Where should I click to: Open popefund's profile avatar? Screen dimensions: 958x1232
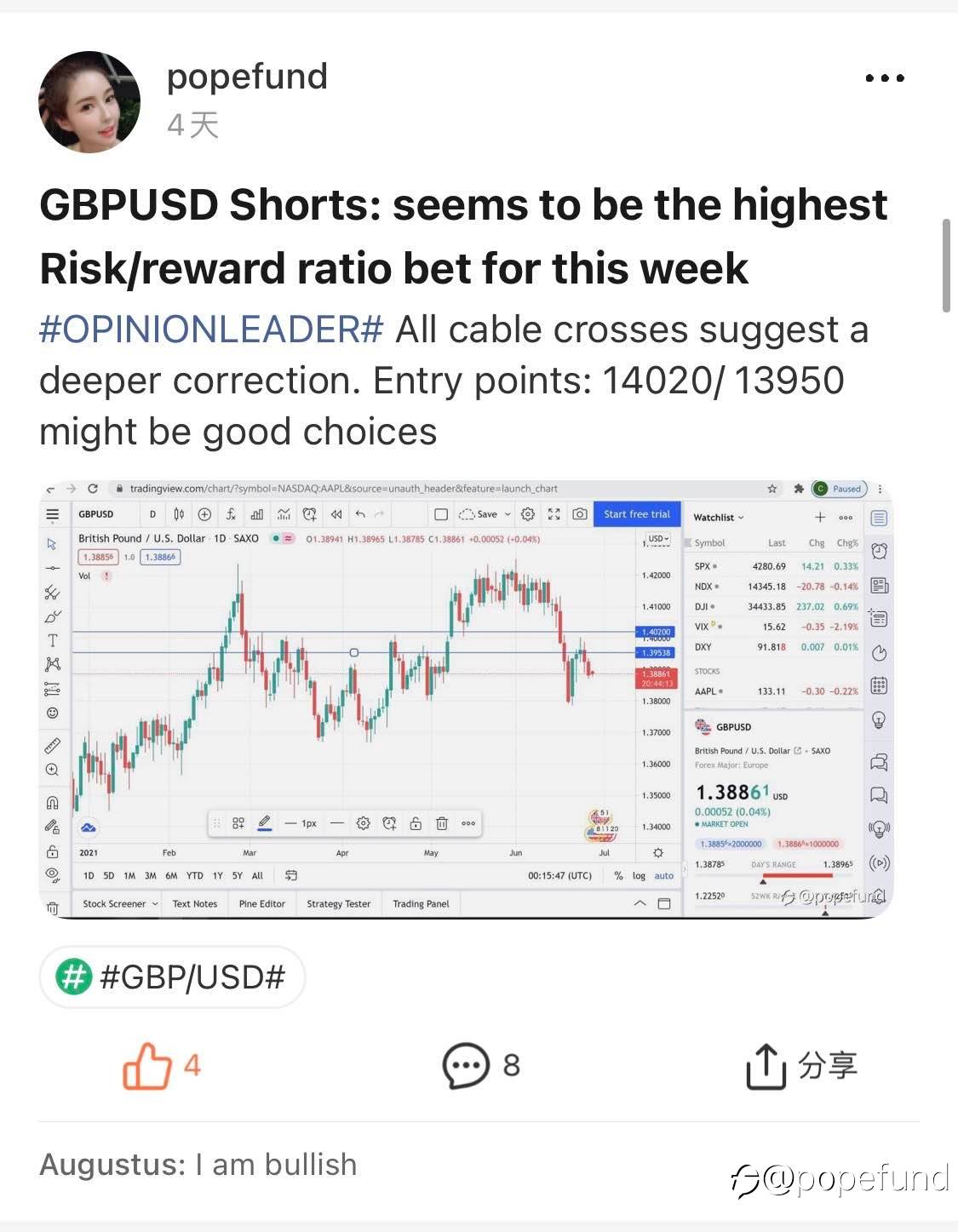pyautogui.click(x=89, y=102)
